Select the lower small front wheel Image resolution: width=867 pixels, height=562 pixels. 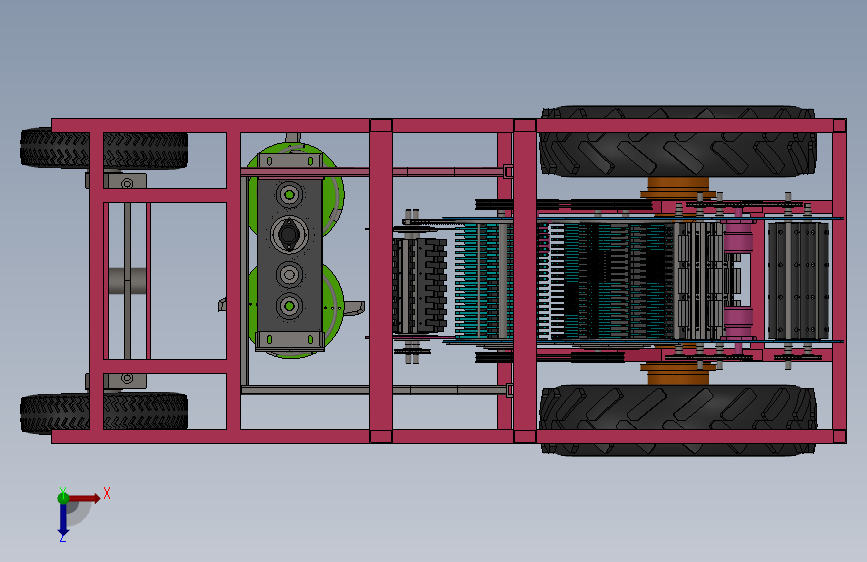[104, 413]
